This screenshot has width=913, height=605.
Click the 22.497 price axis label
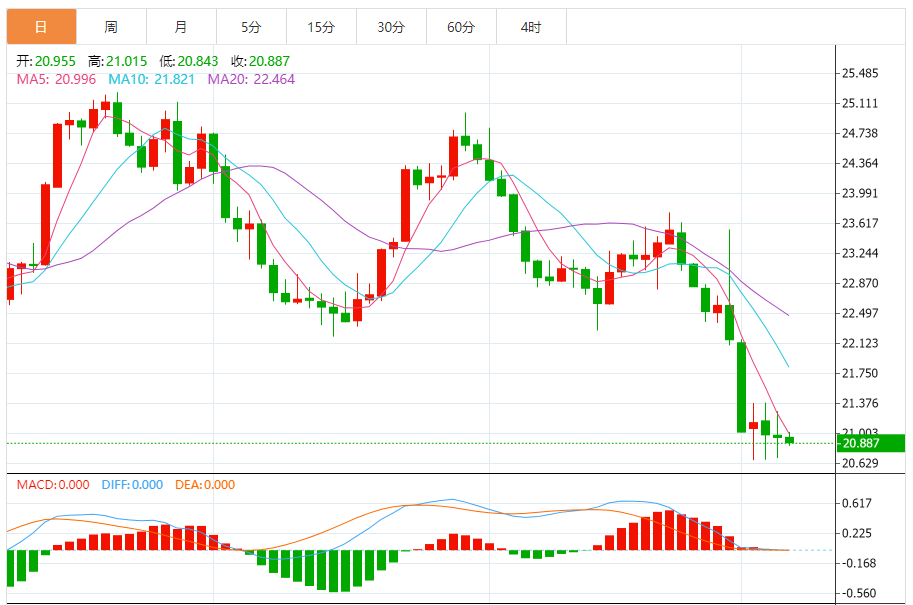pos(860,313)
